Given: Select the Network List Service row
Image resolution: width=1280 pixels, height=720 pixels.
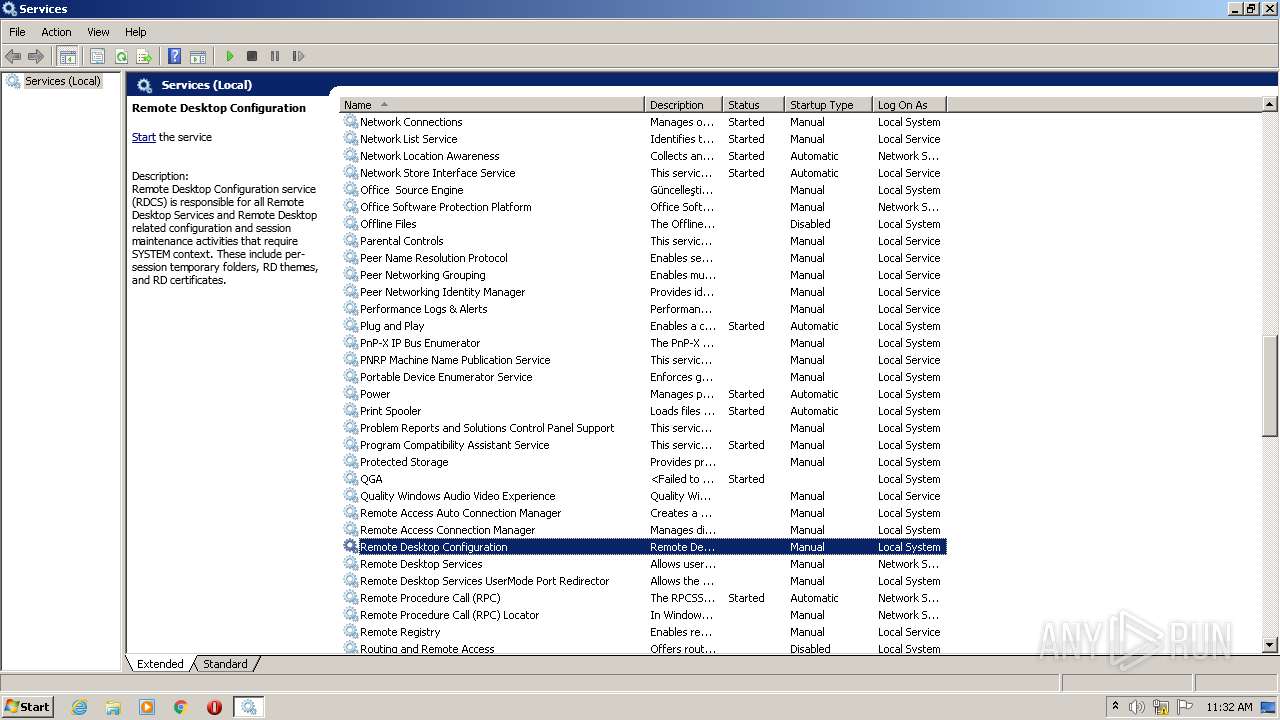Looking at the screenshot, I should 643,139.
